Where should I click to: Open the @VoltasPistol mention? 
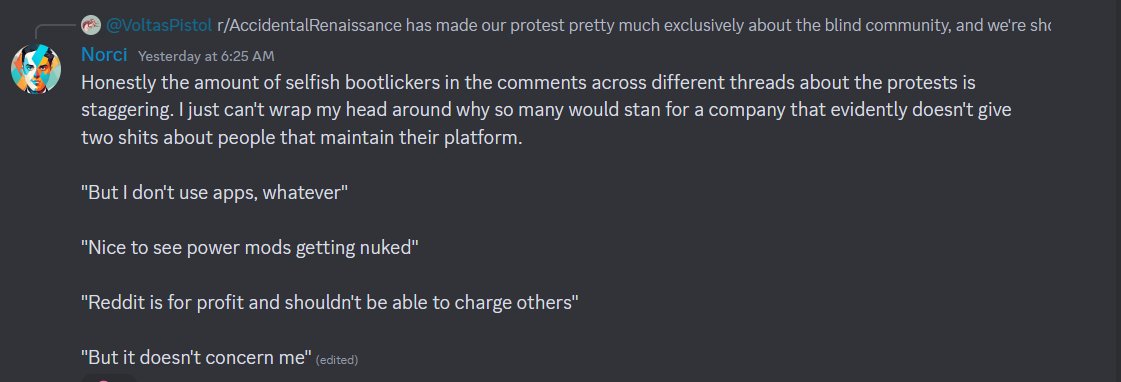(x=159, y=26)
